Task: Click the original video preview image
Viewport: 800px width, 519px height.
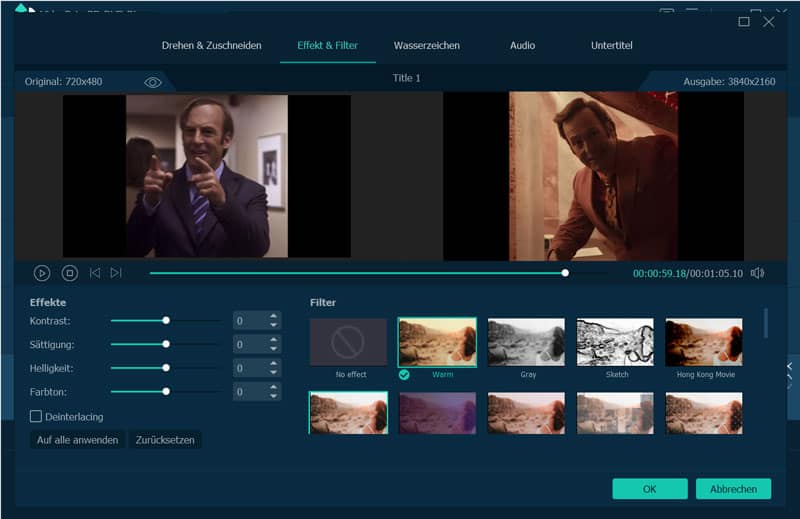Action: pyautogui.click(x=207, y=176)
